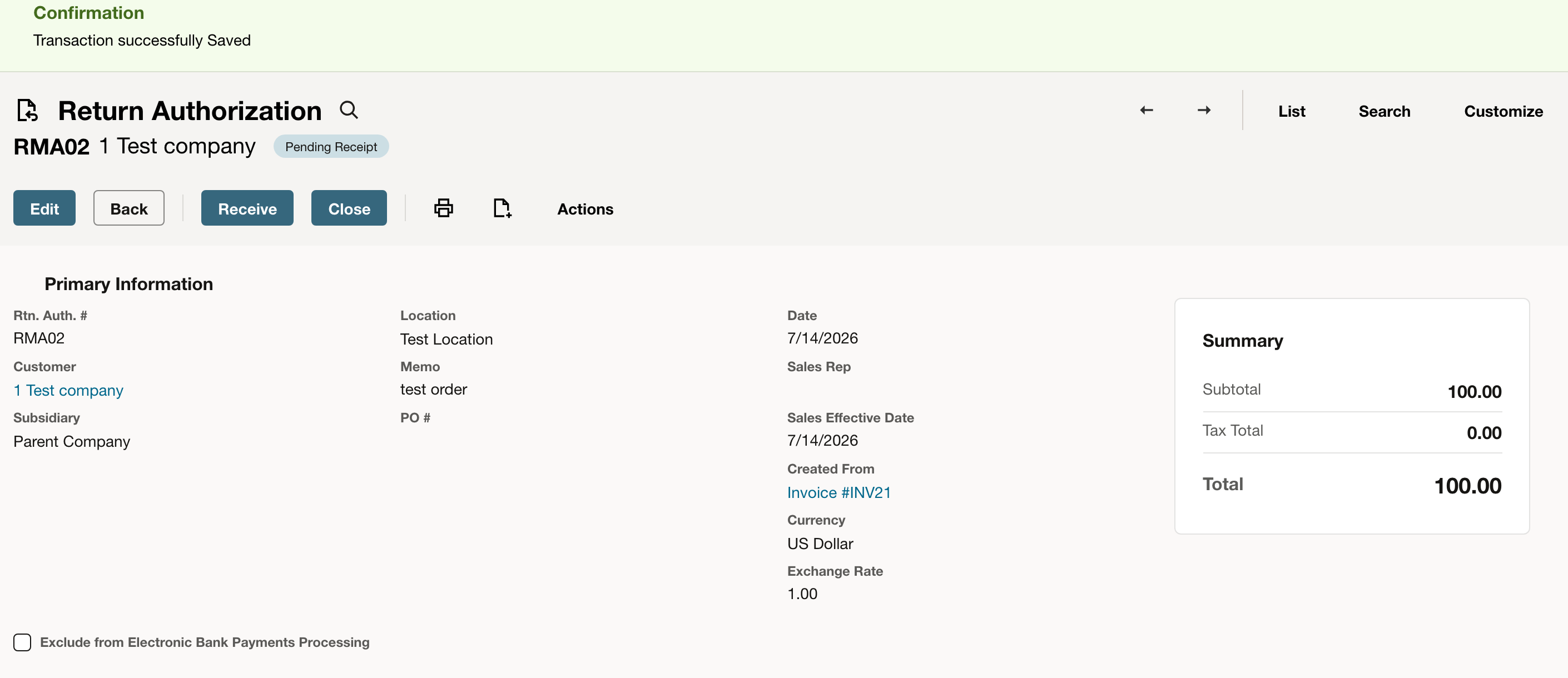Click the US Dollar currency value
This screenshot has height=678, width=1568.
coord(820,544)
